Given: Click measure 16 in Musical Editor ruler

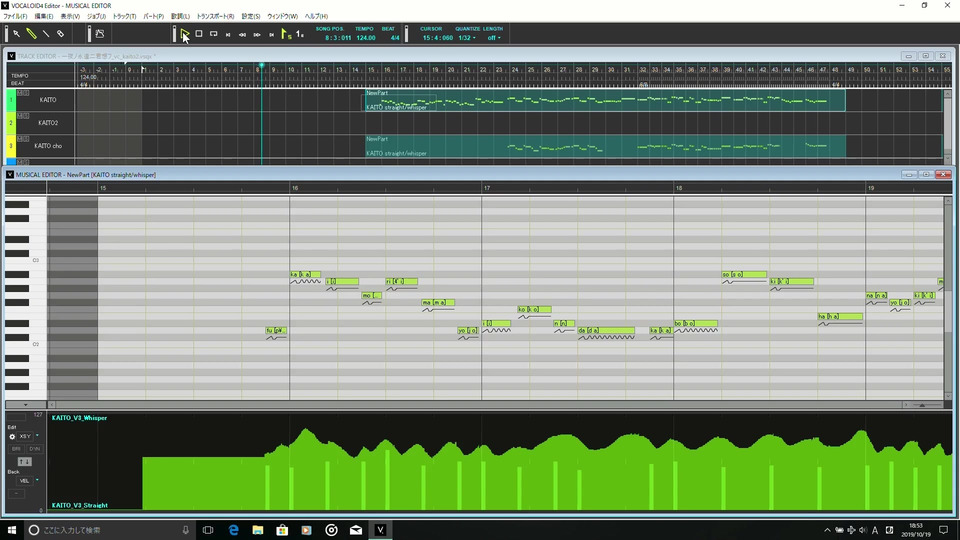Looking at the screenshot, I should tap(295, 188).
